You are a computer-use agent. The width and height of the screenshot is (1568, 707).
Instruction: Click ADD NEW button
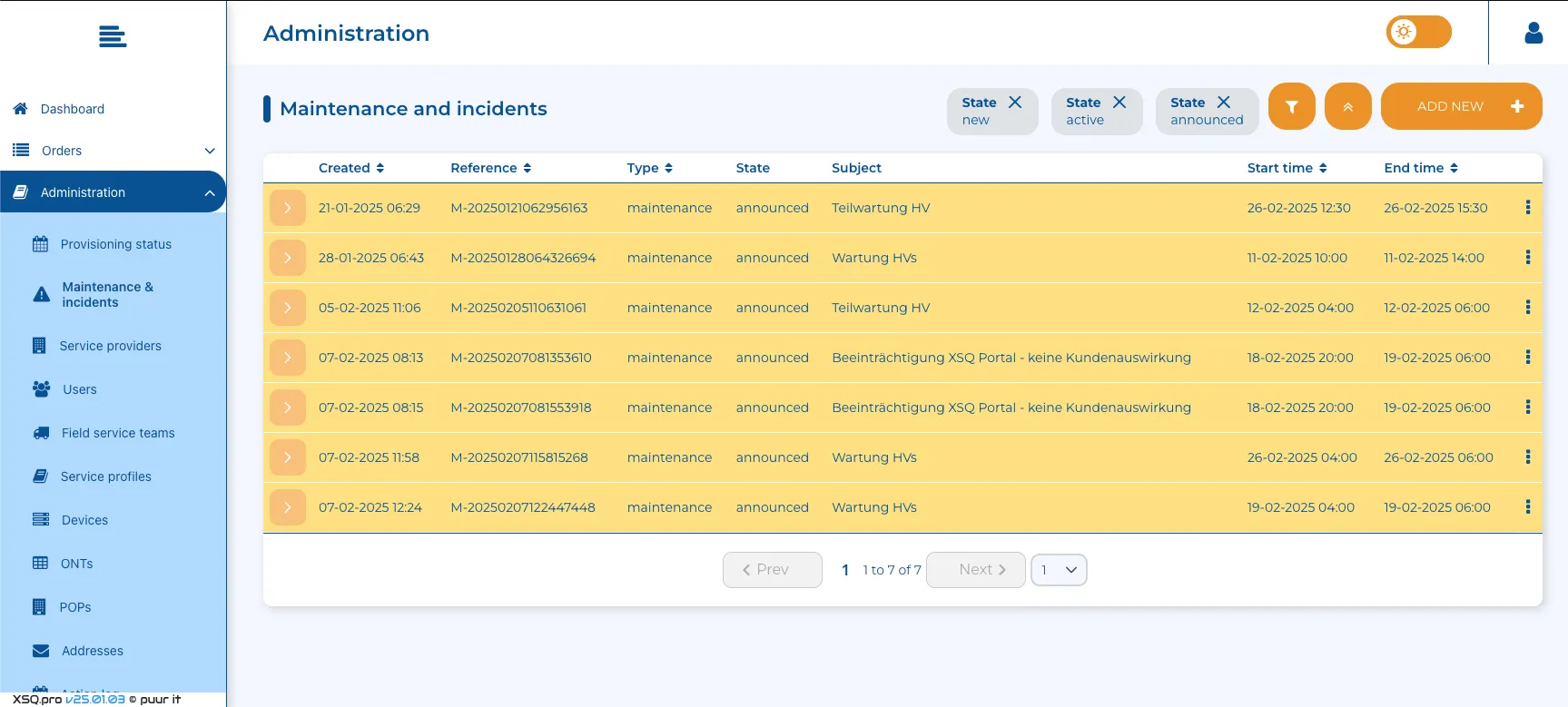1461,106
